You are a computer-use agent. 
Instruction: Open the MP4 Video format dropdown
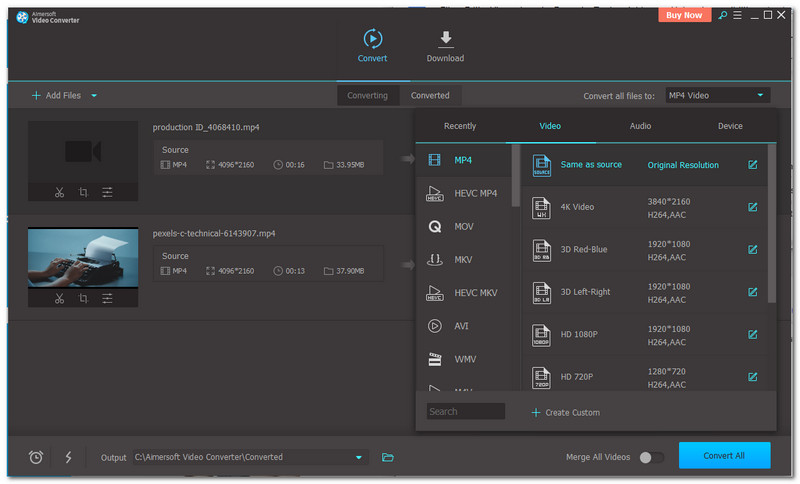coord(717,95)
